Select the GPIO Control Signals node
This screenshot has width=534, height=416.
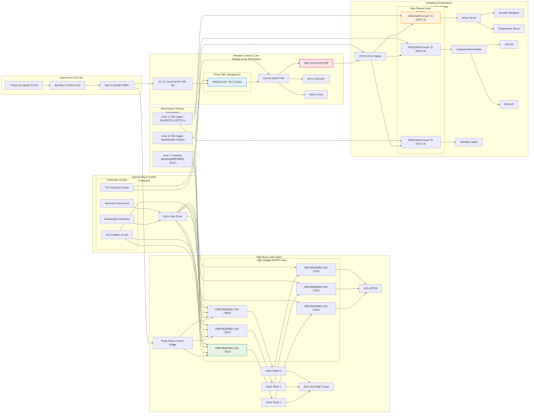click(x=370, y=56)
